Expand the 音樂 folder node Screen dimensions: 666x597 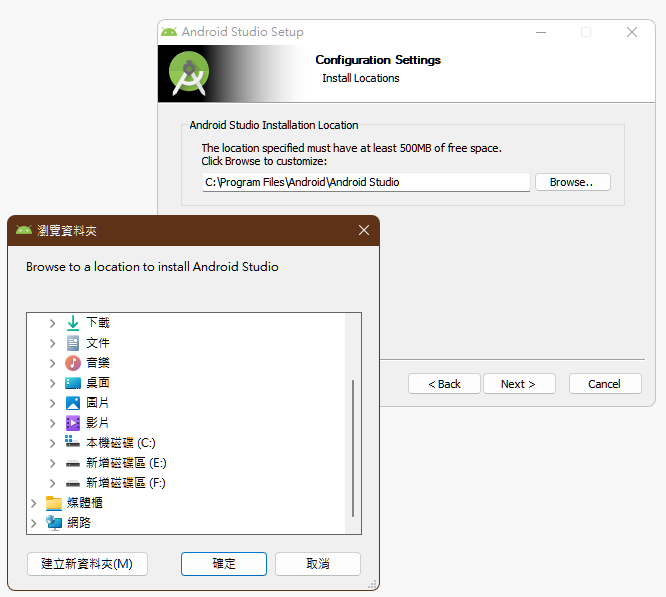52,363
